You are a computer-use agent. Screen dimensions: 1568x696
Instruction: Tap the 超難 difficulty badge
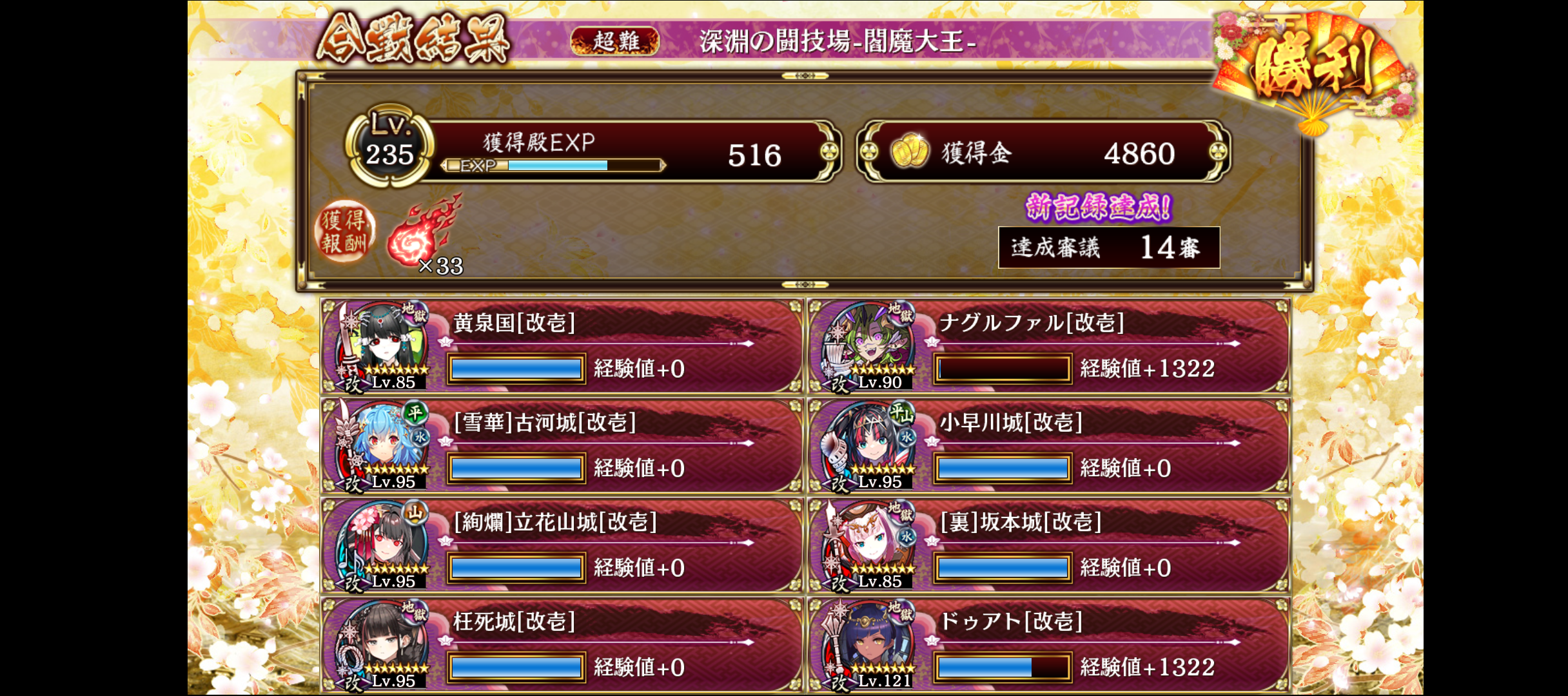pos(615,41)
